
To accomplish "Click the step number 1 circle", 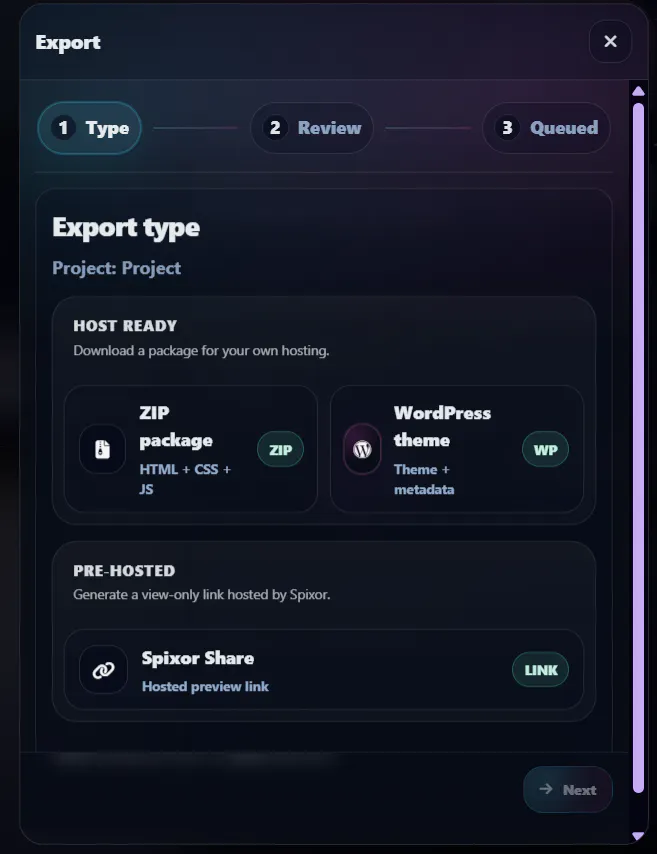I will point(63,128).
